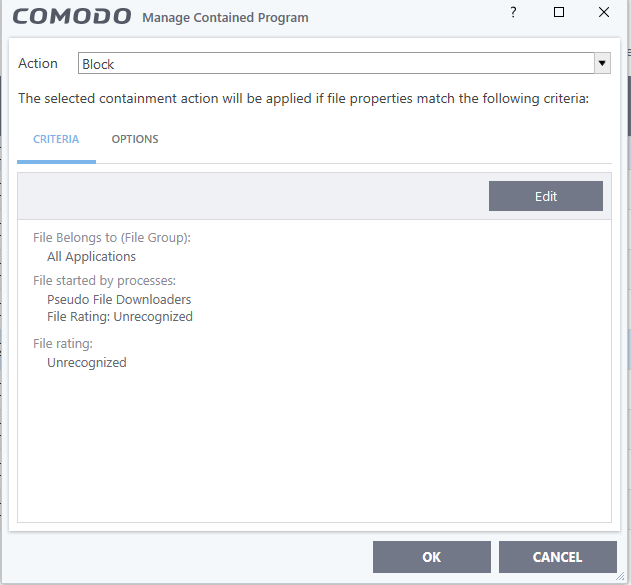
Task: Click the COMODO logo in title bar
Action: pos(72,17)
